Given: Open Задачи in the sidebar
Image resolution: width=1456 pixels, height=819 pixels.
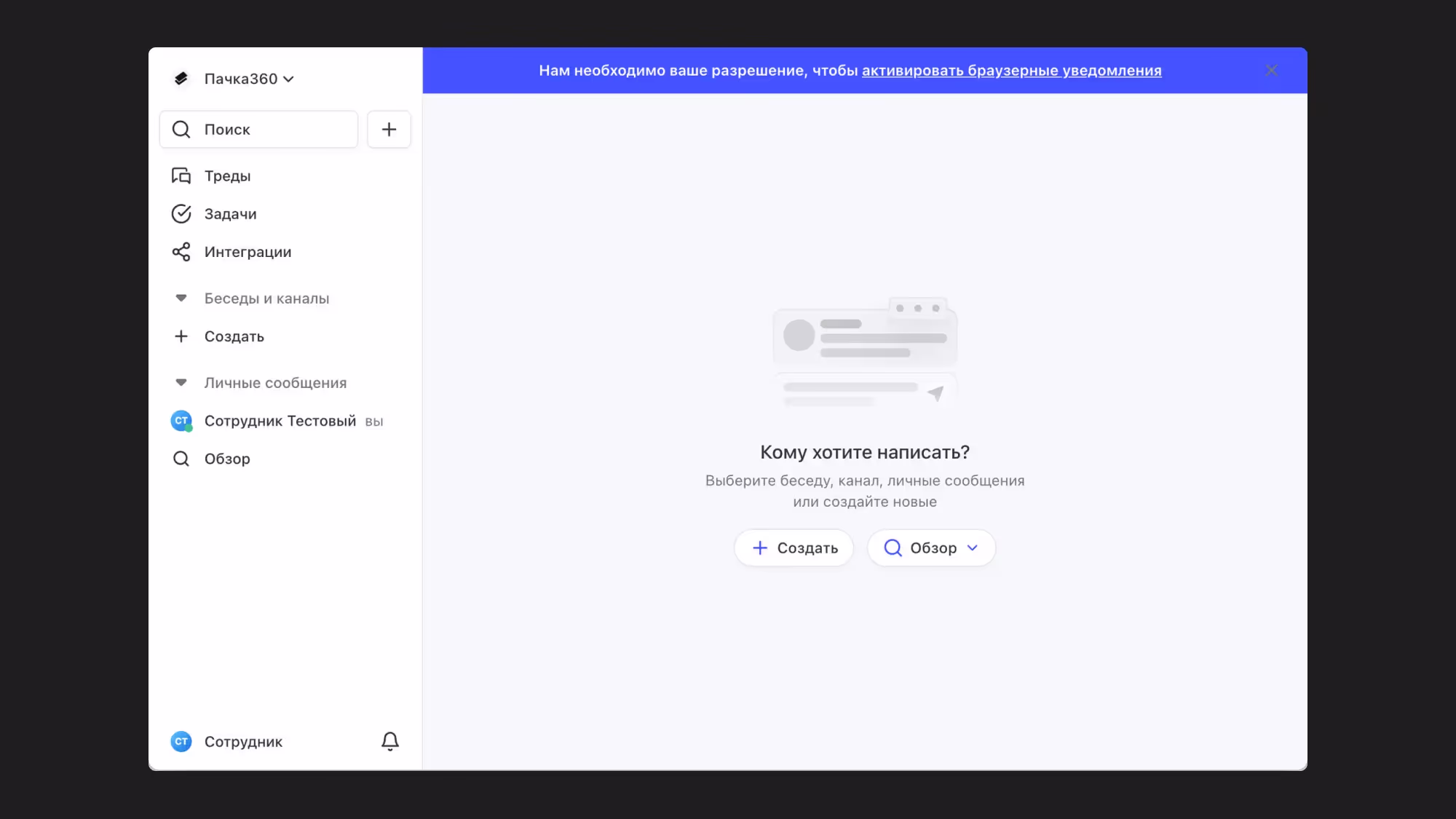Looking at the screenshot, I should [x=230, y=214].
